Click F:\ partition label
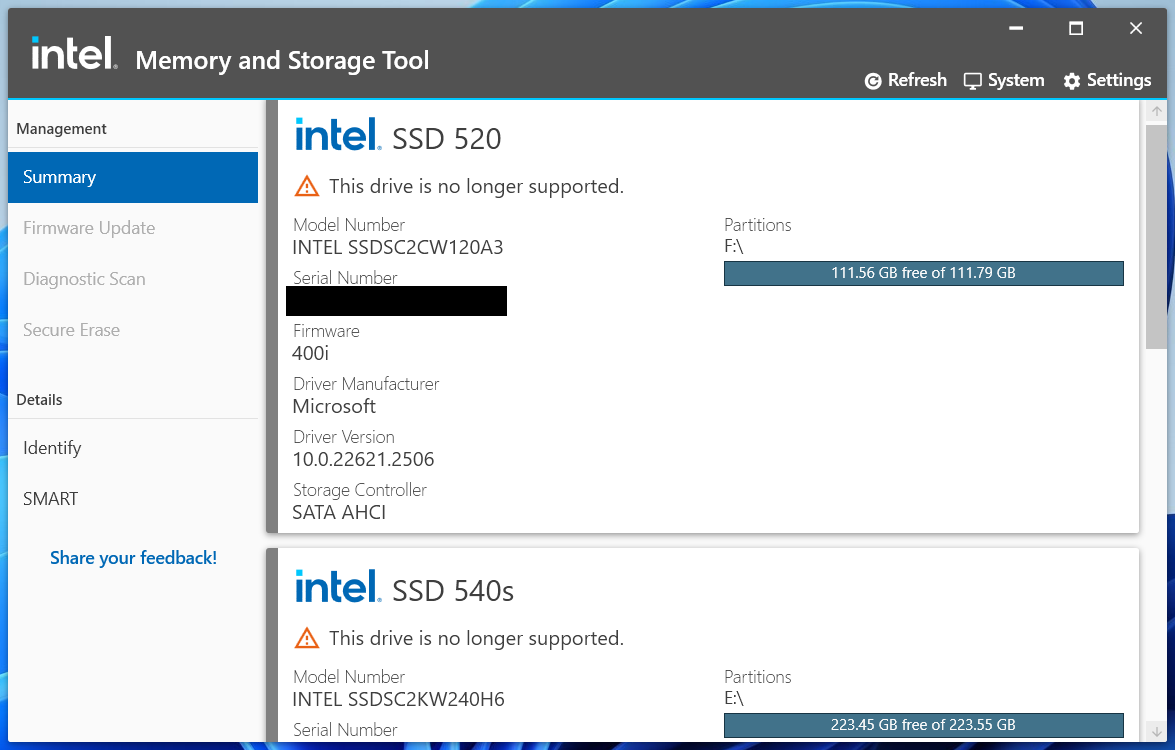 [734, 247]
